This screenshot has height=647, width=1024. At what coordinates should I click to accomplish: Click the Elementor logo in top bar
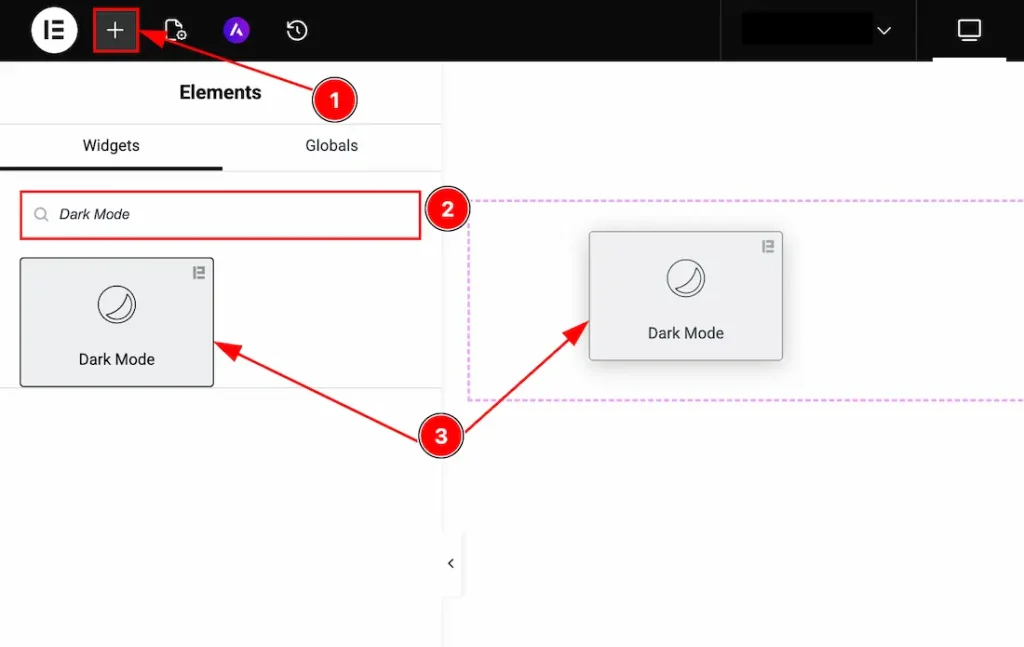(54, 30)
